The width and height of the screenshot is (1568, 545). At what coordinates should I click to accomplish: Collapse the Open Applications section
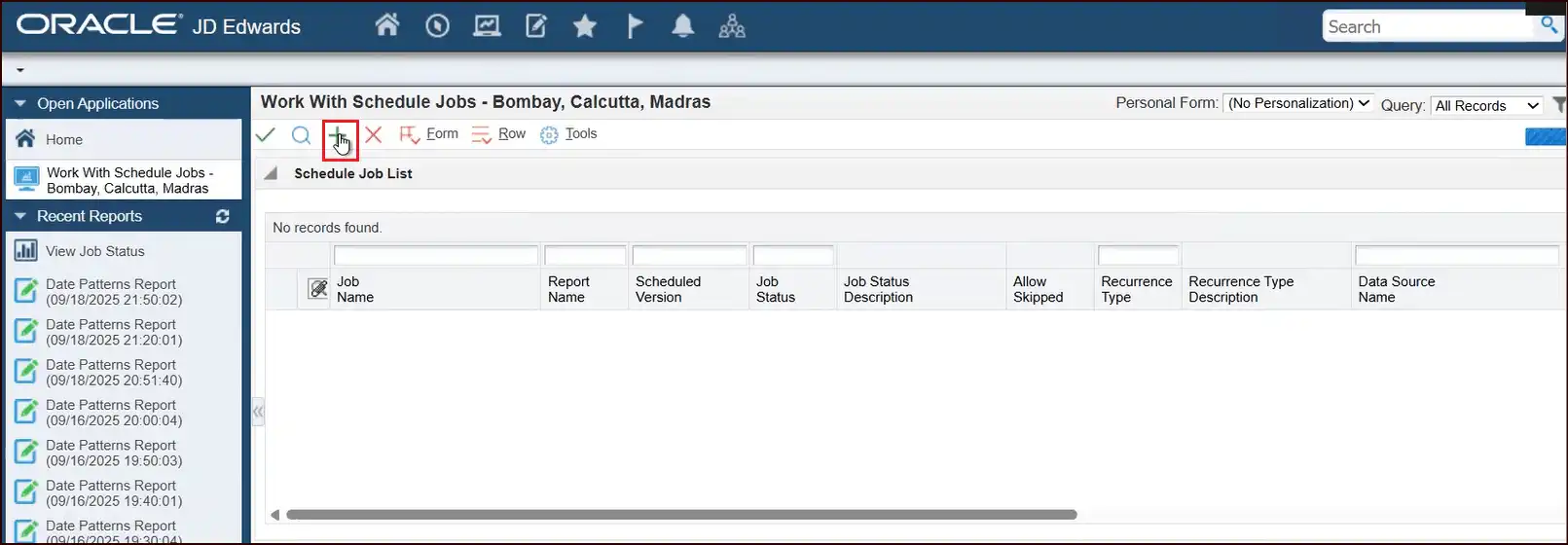tap(19, 103)
